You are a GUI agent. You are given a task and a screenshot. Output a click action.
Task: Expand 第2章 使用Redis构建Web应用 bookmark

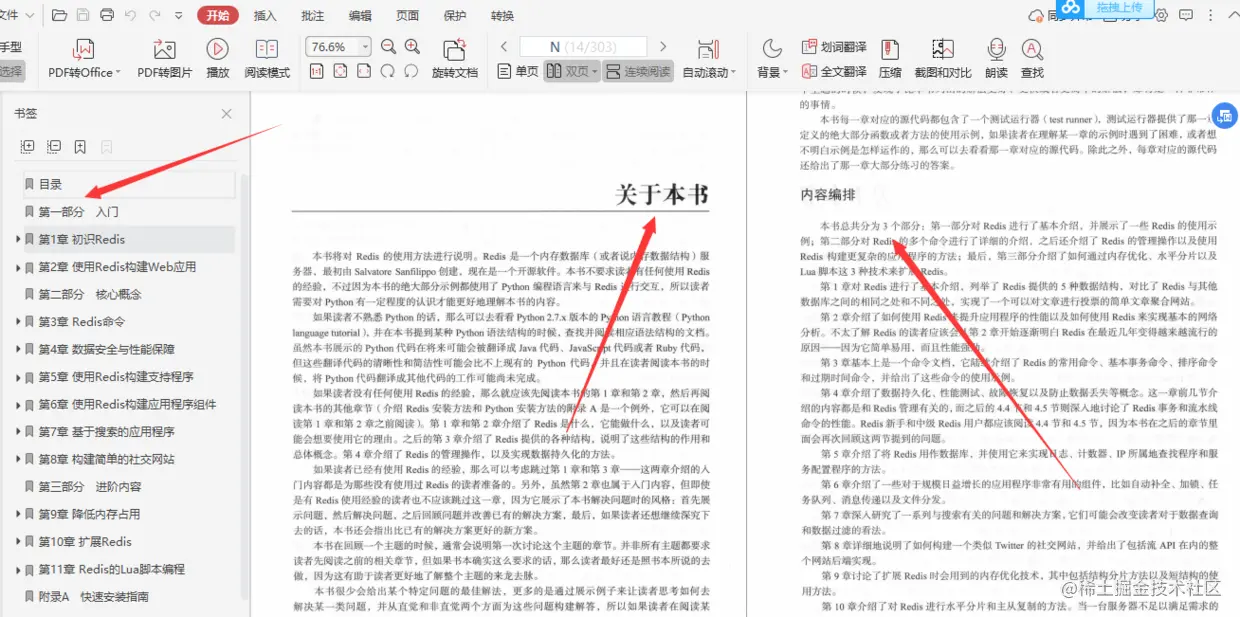coord(18,267)
